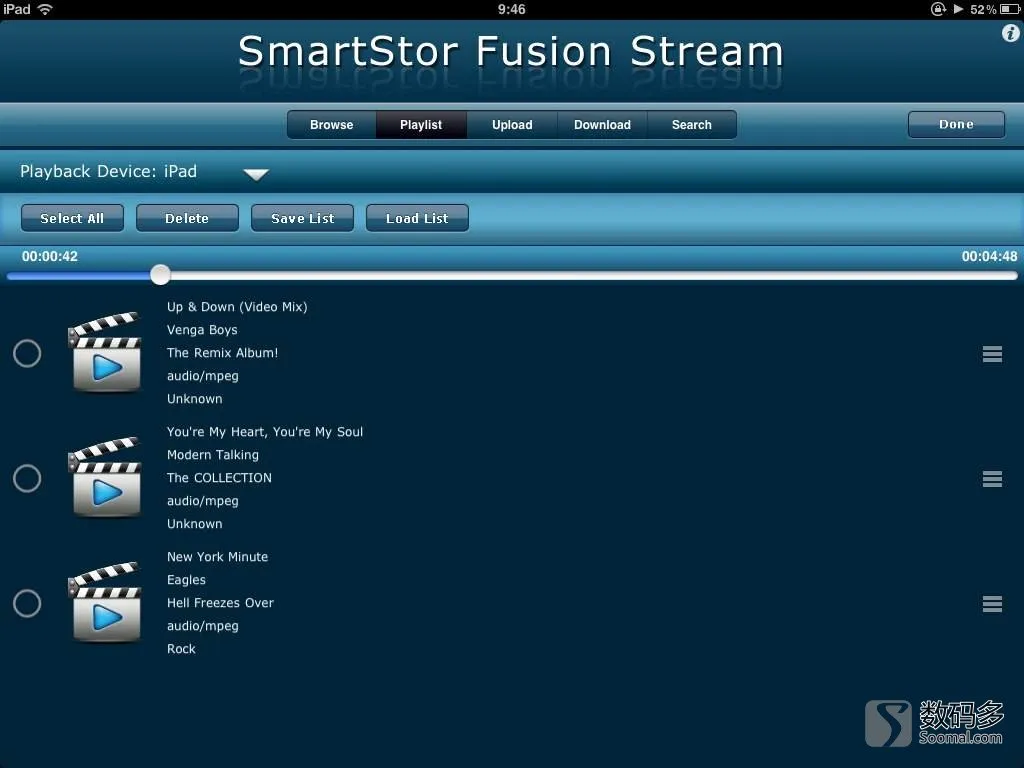1024x768 pixels.
Task: Select the New York Minute radio button
Action: point(27,603)
